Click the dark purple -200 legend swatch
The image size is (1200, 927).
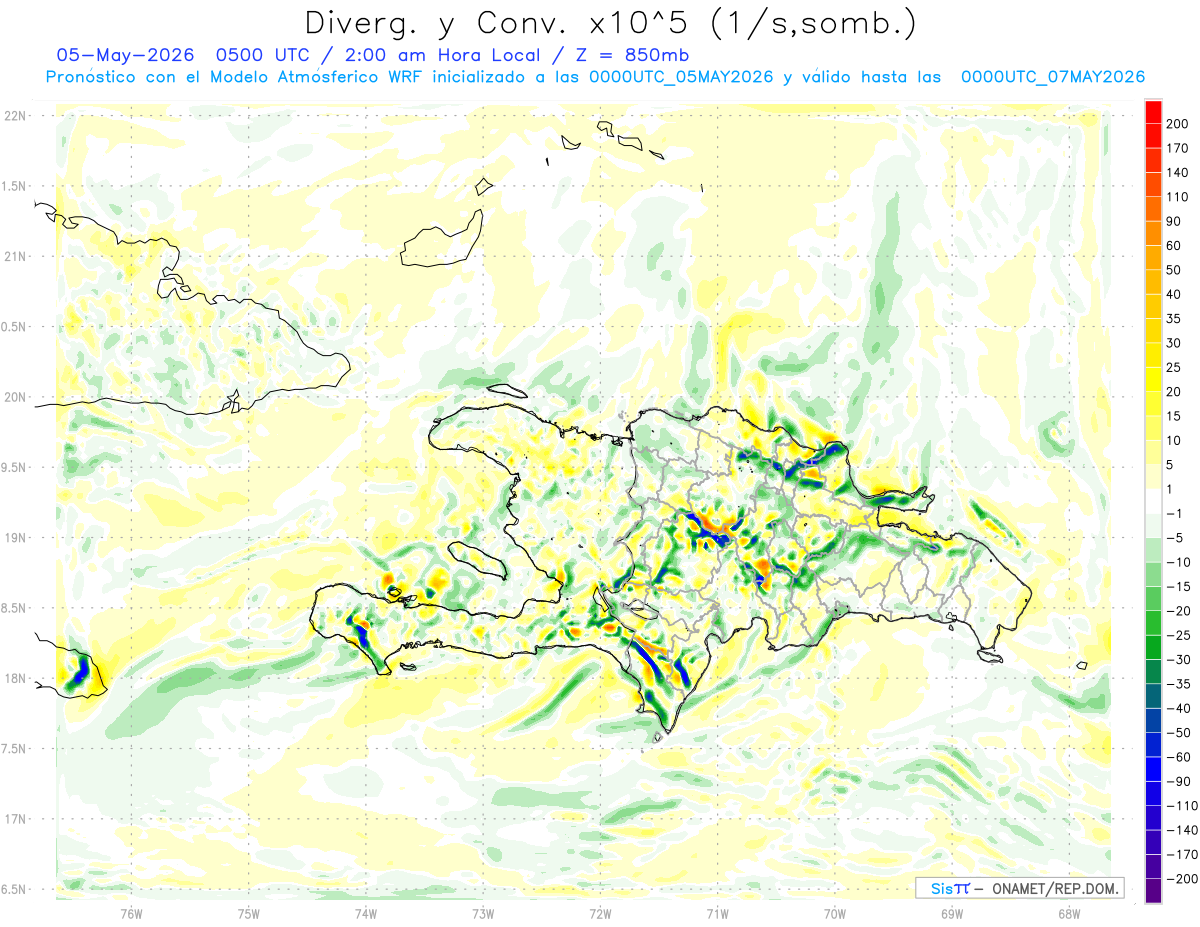click(1153, 891)
